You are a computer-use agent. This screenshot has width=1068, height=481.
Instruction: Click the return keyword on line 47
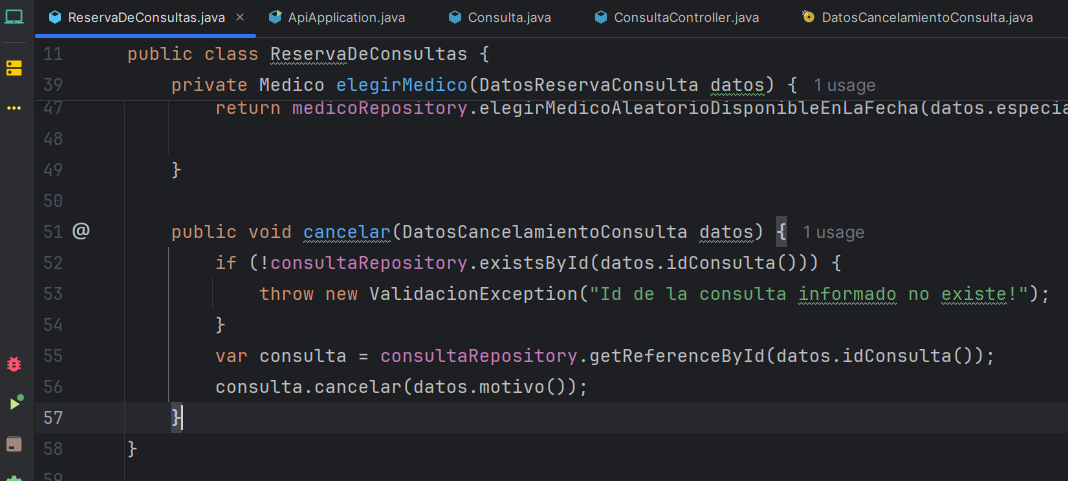249,108
